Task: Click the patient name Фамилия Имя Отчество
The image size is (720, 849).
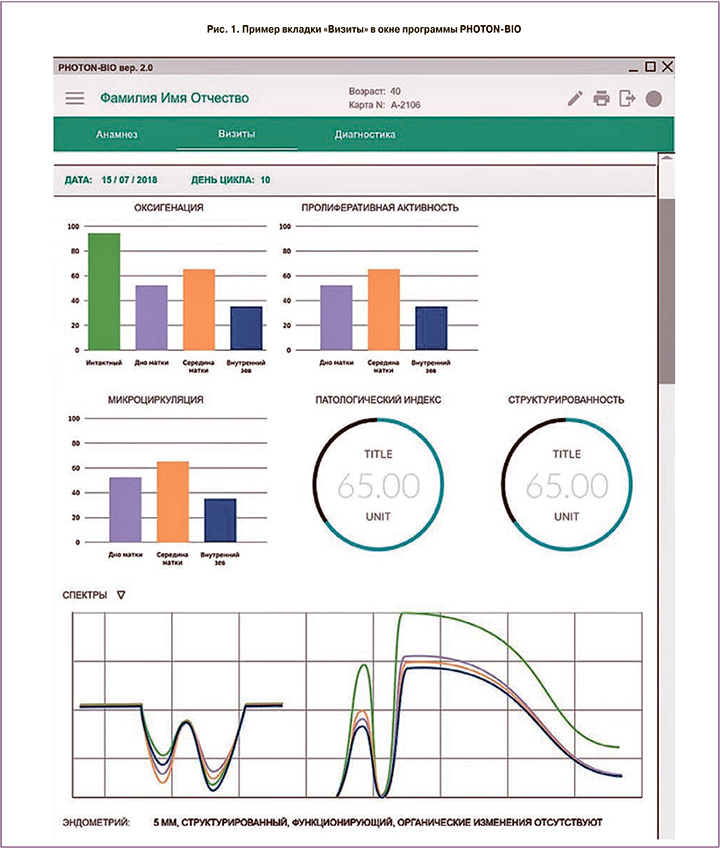Action: click(175, 98)
